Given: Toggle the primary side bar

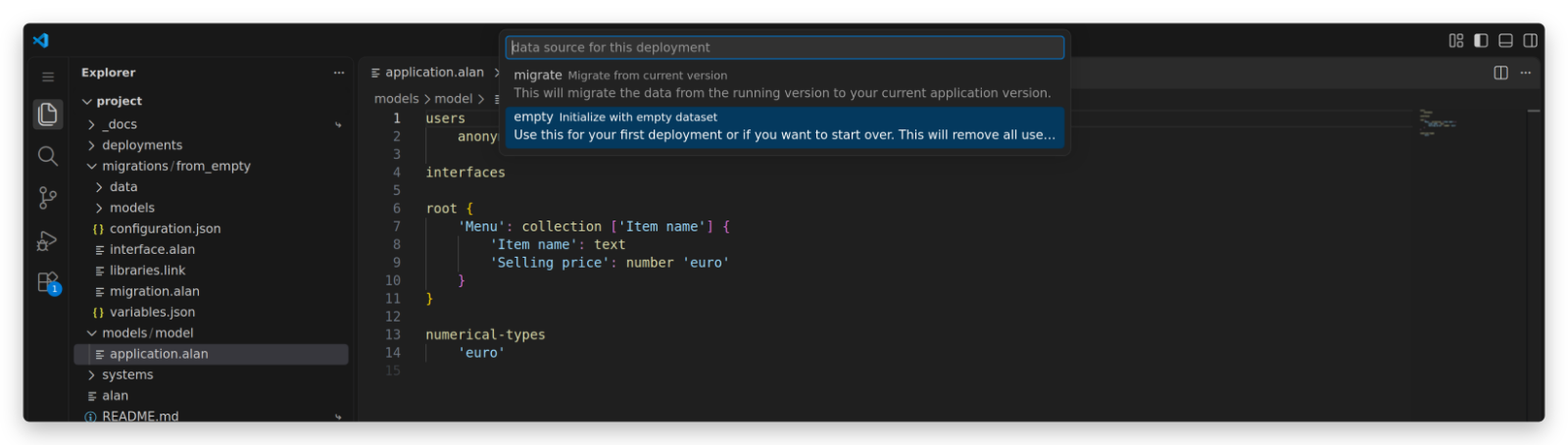Looking at the screenshot, I should point(1481,40).
